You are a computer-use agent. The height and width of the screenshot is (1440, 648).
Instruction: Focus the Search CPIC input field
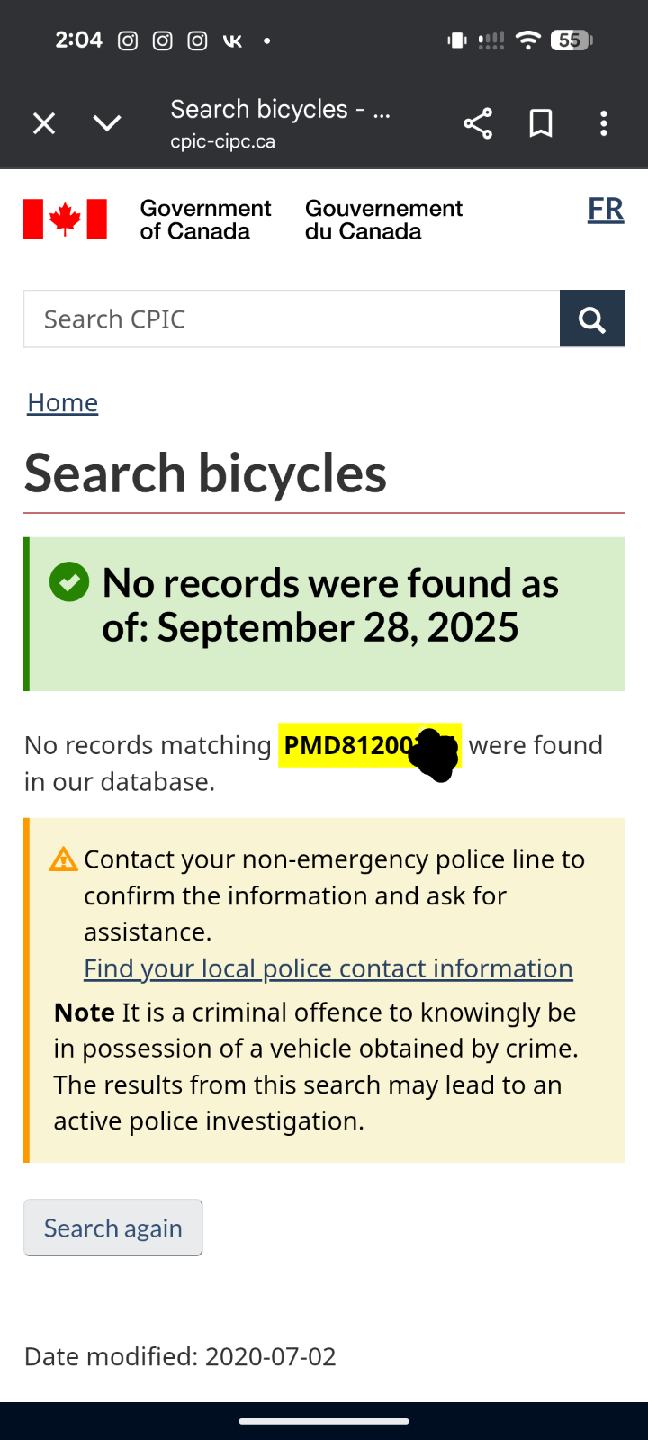tap(291, 319)
